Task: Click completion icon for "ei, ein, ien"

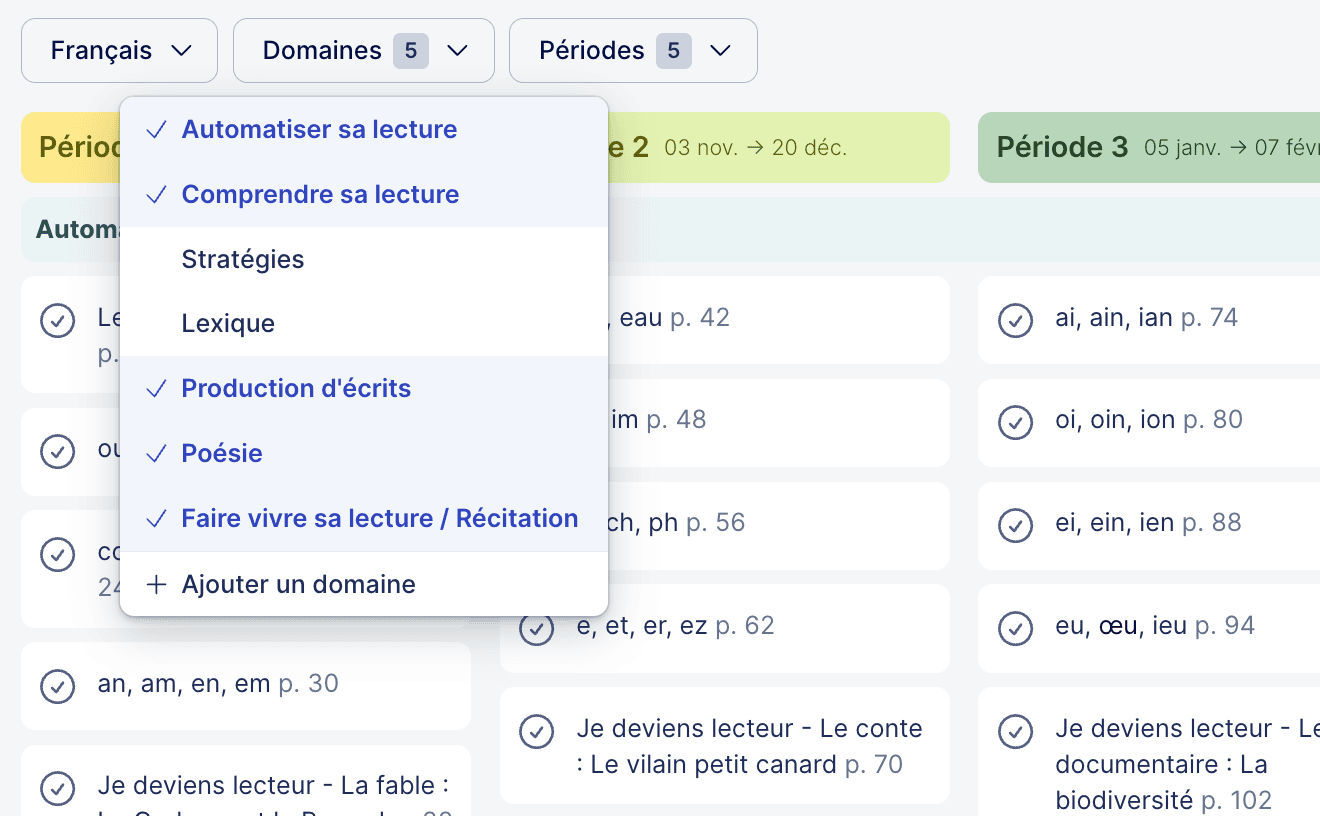Action: [1015, 525]
